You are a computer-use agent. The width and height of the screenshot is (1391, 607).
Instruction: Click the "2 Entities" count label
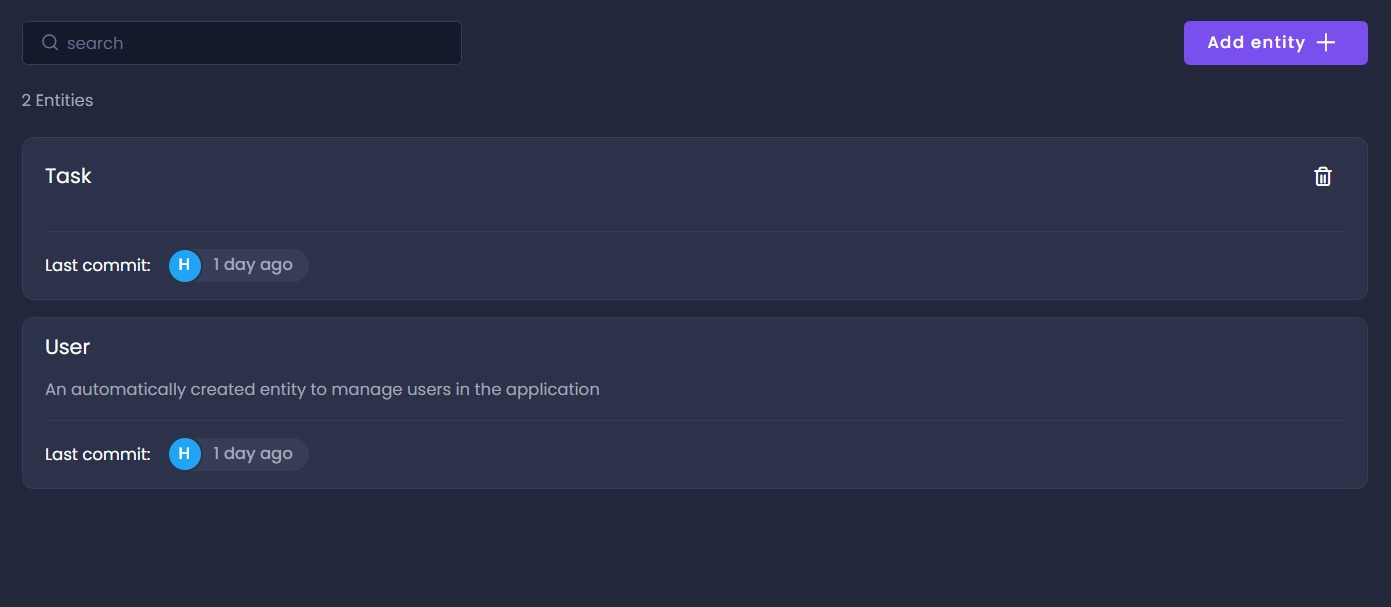tap(58, 100)
